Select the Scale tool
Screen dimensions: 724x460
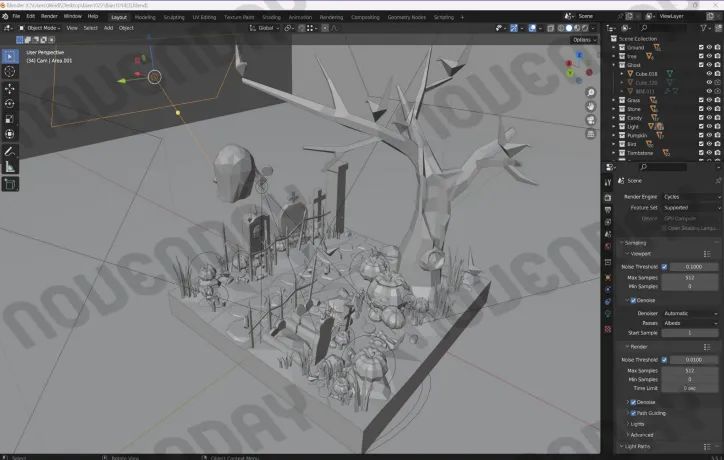(10, 119)
